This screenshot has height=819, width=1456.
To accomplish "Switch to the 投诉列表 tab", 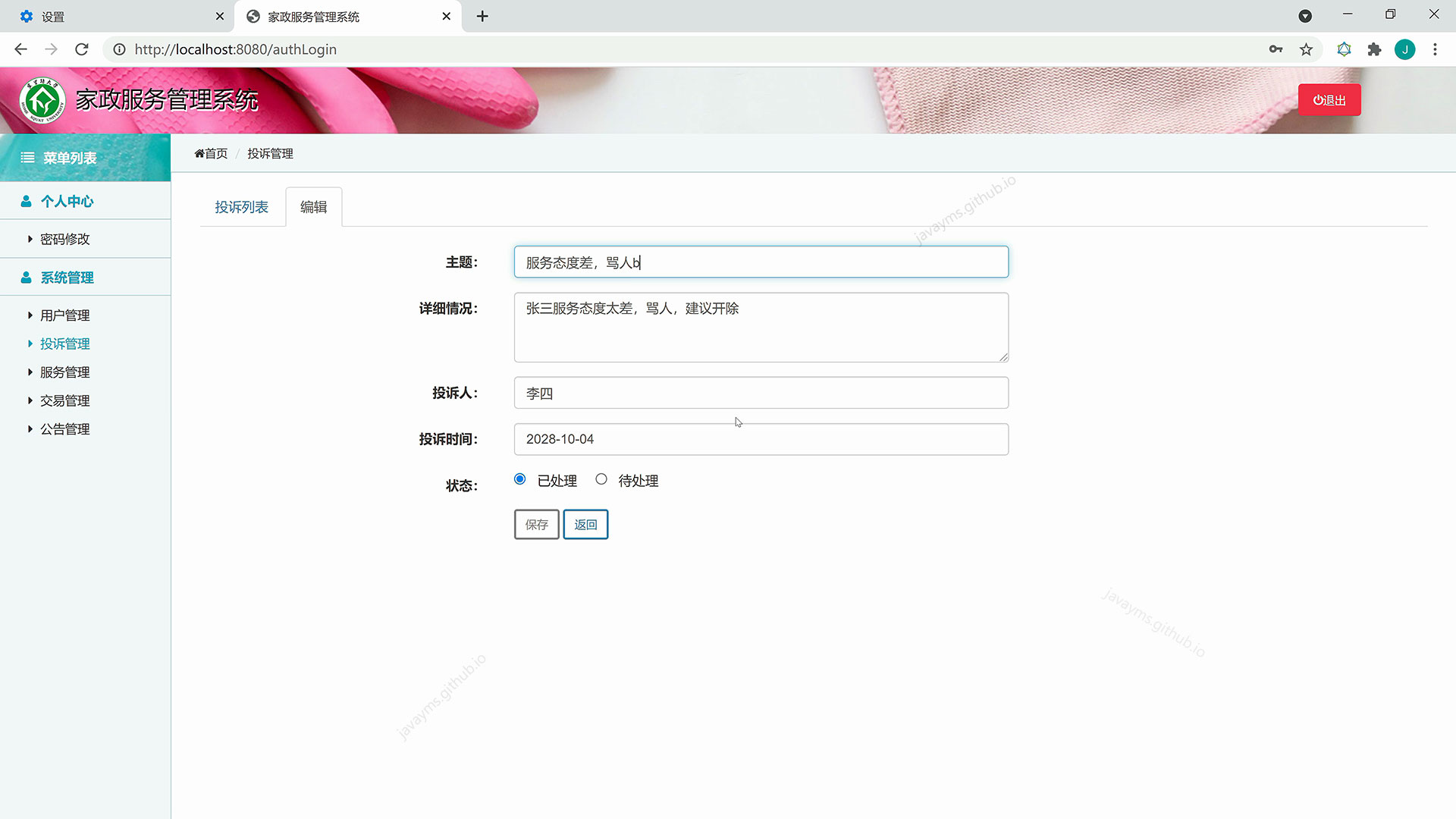I will (241, 207).
